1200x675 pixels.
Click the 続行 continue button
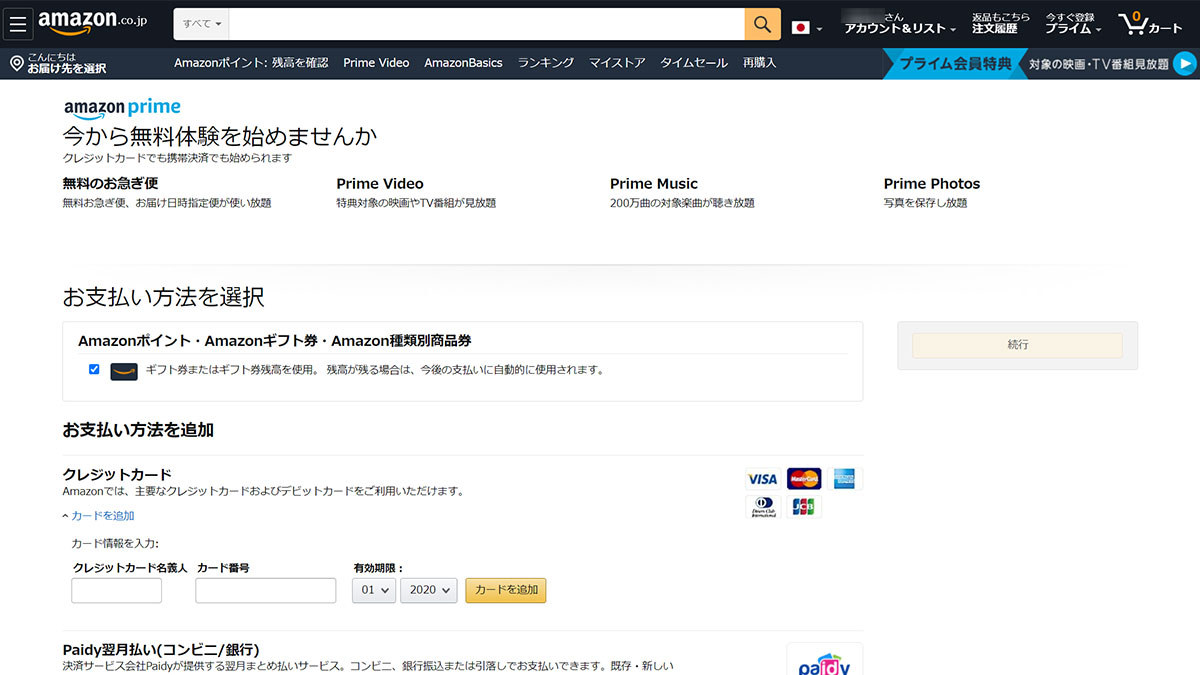1017,345
